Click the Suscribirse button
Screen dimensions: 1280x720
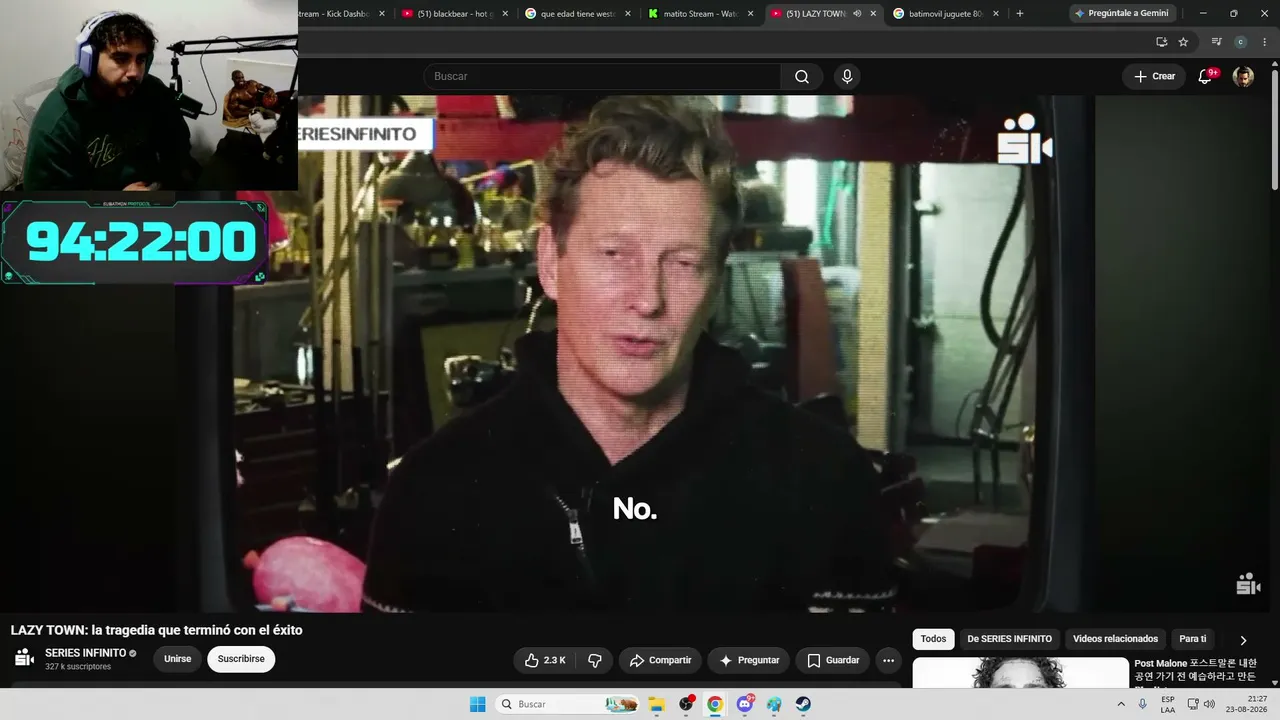[x=241, y=659]
